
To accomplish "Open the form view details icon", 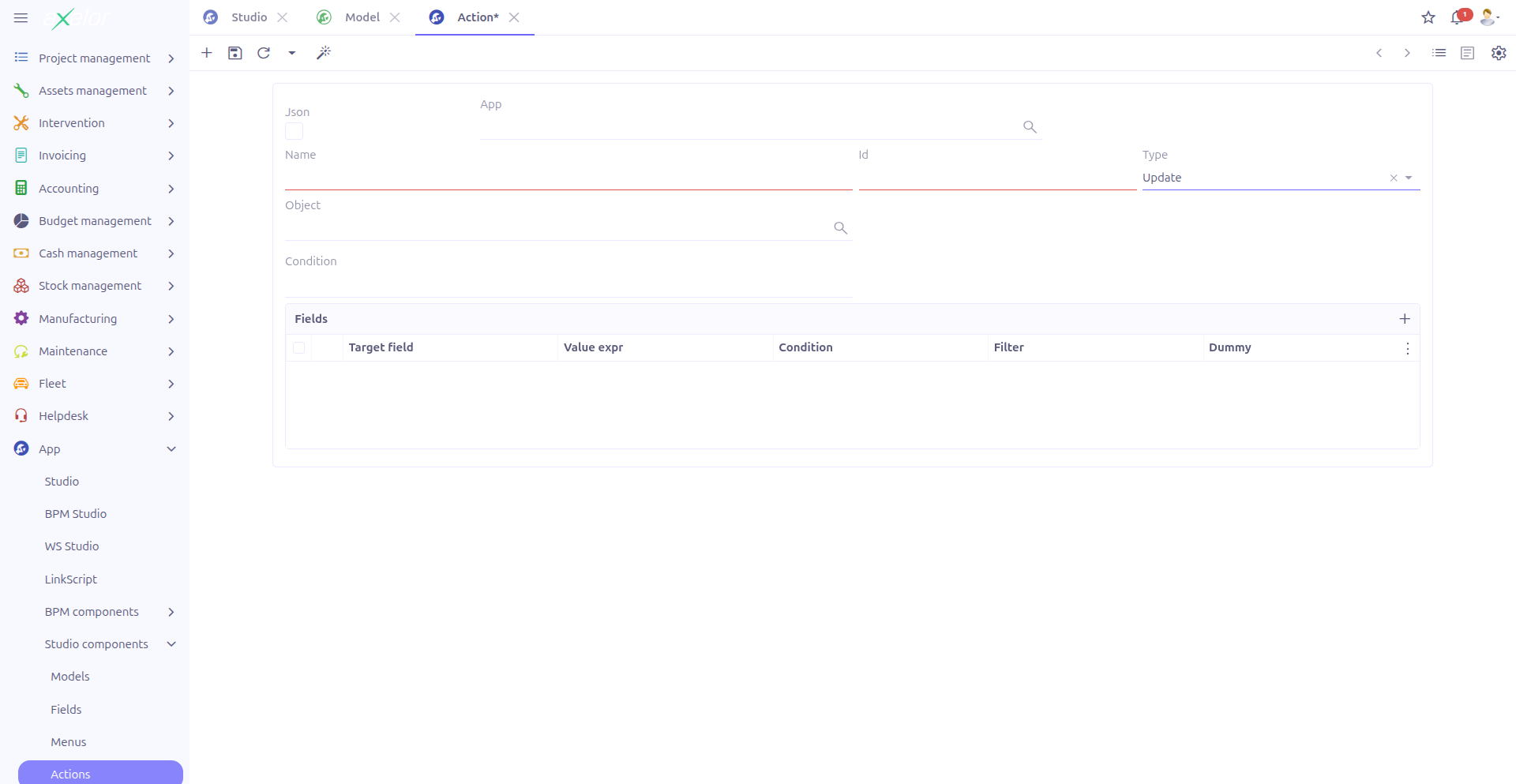I will [1468, 53].
